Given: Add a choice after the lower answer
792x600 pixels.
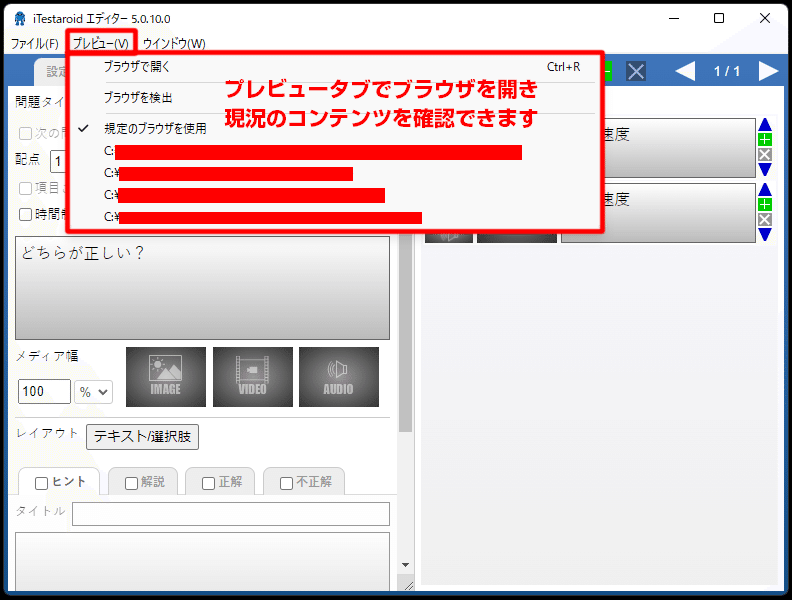Looking at the screenshot, I should pos(765,205).
